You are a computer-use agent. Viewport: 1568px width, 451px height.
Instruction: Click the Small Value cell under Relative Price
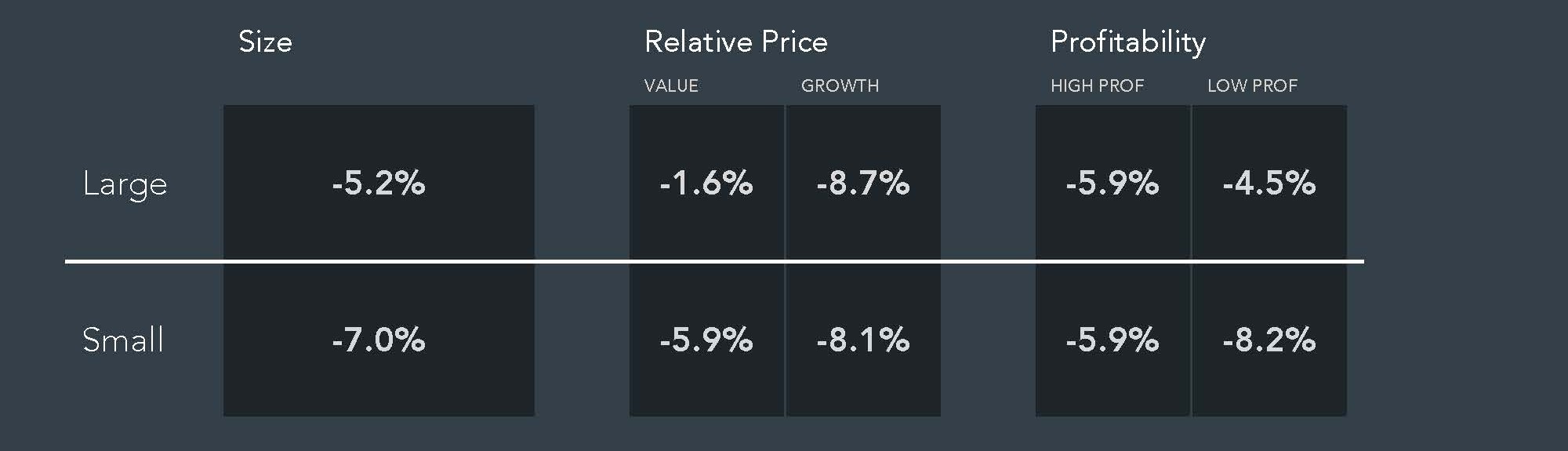point(706,340)
